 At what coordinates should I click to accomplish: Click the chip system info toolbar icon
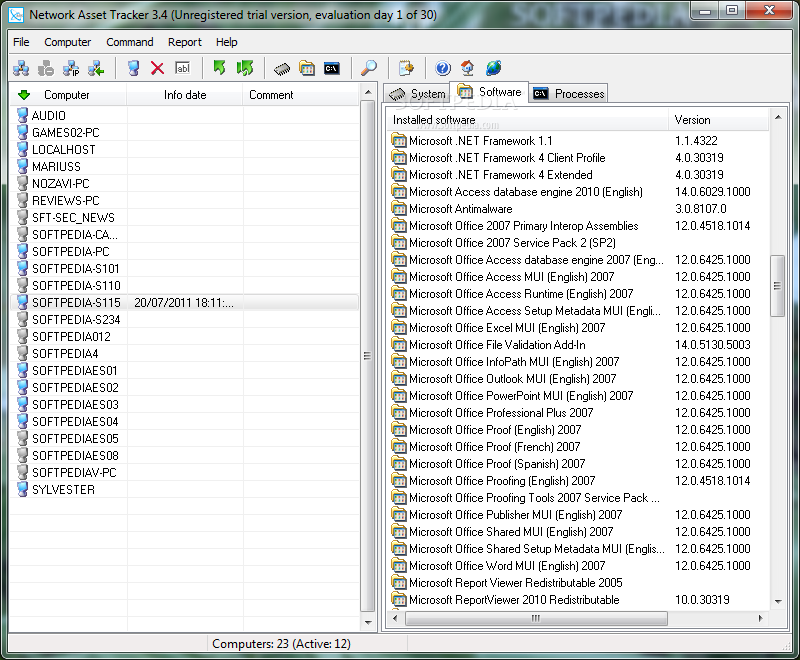point(282,68)
